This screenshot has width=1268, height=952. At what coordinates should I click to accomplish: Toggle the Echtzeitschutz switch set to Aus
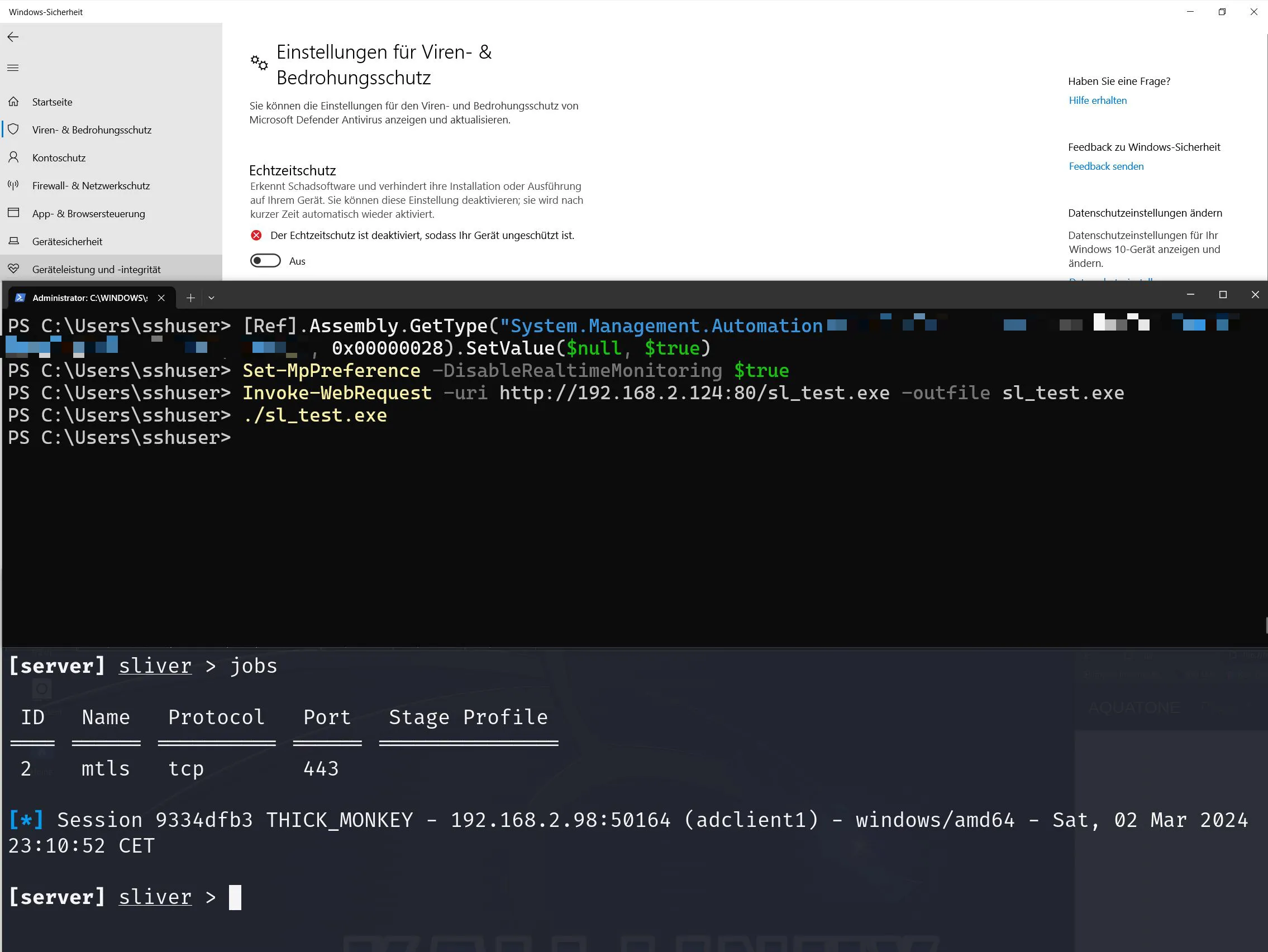tap(265, 261)
